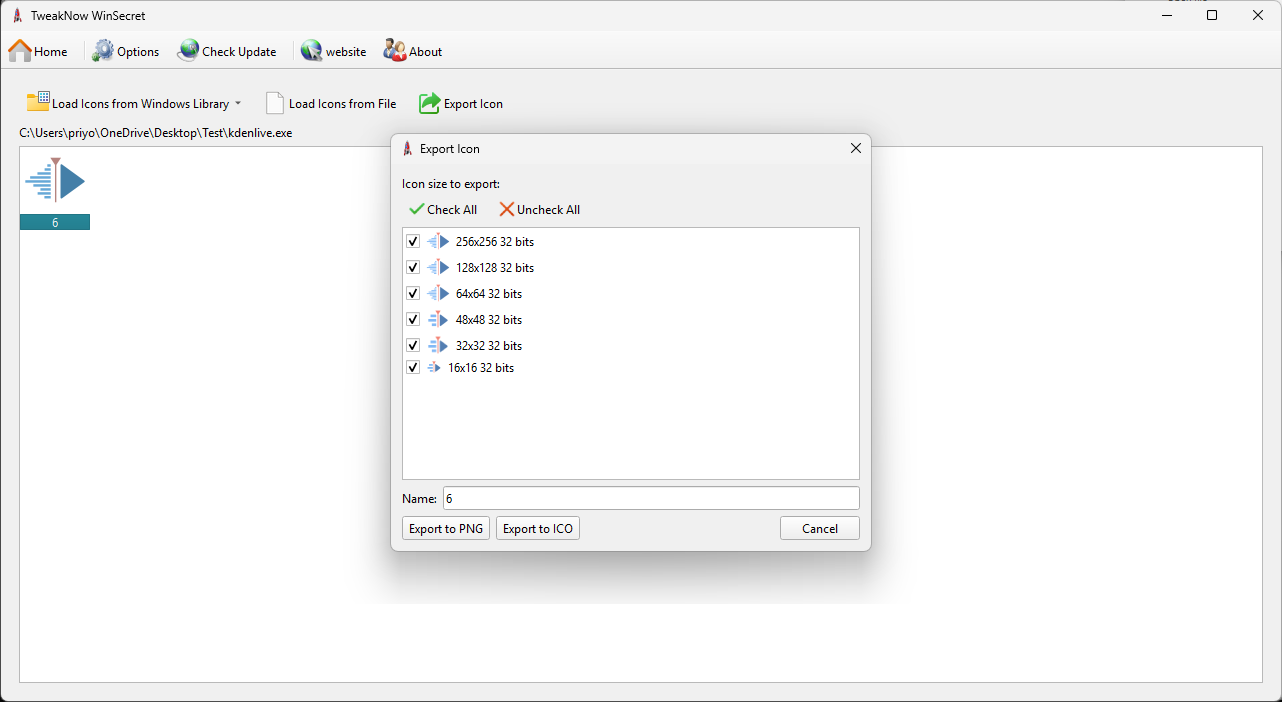Disable the 16x16 32 bits checkbox
The width and height of the screenshot is (1282, 702).
(413, 368)
